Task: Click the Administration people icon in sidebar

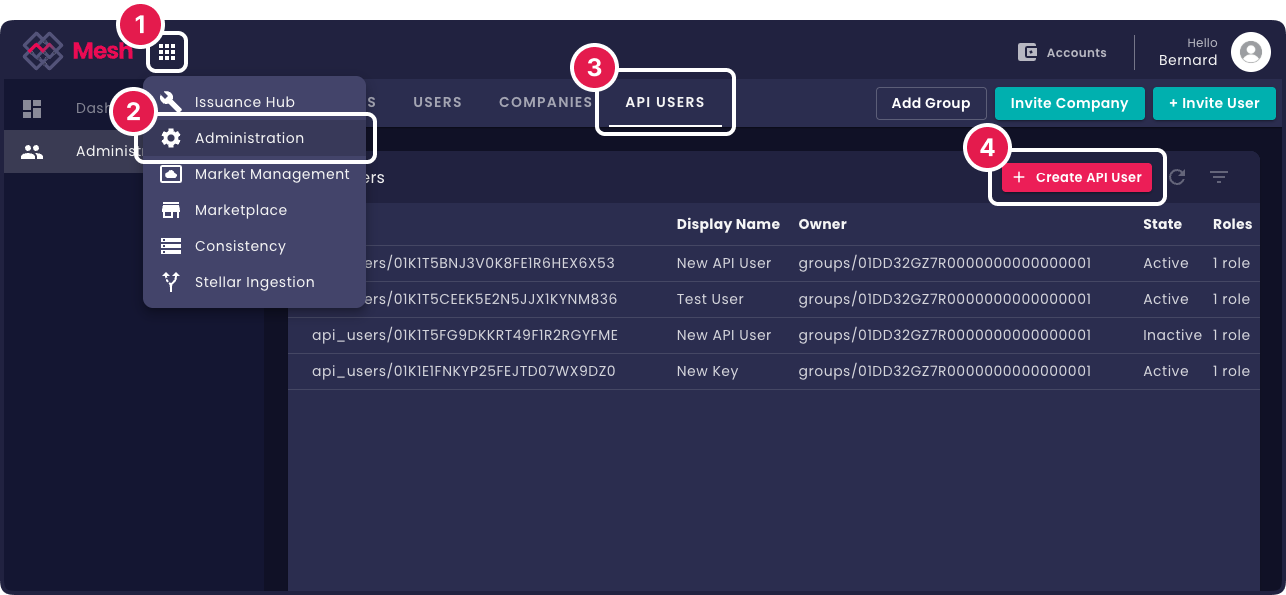Action: pos(34,151)
